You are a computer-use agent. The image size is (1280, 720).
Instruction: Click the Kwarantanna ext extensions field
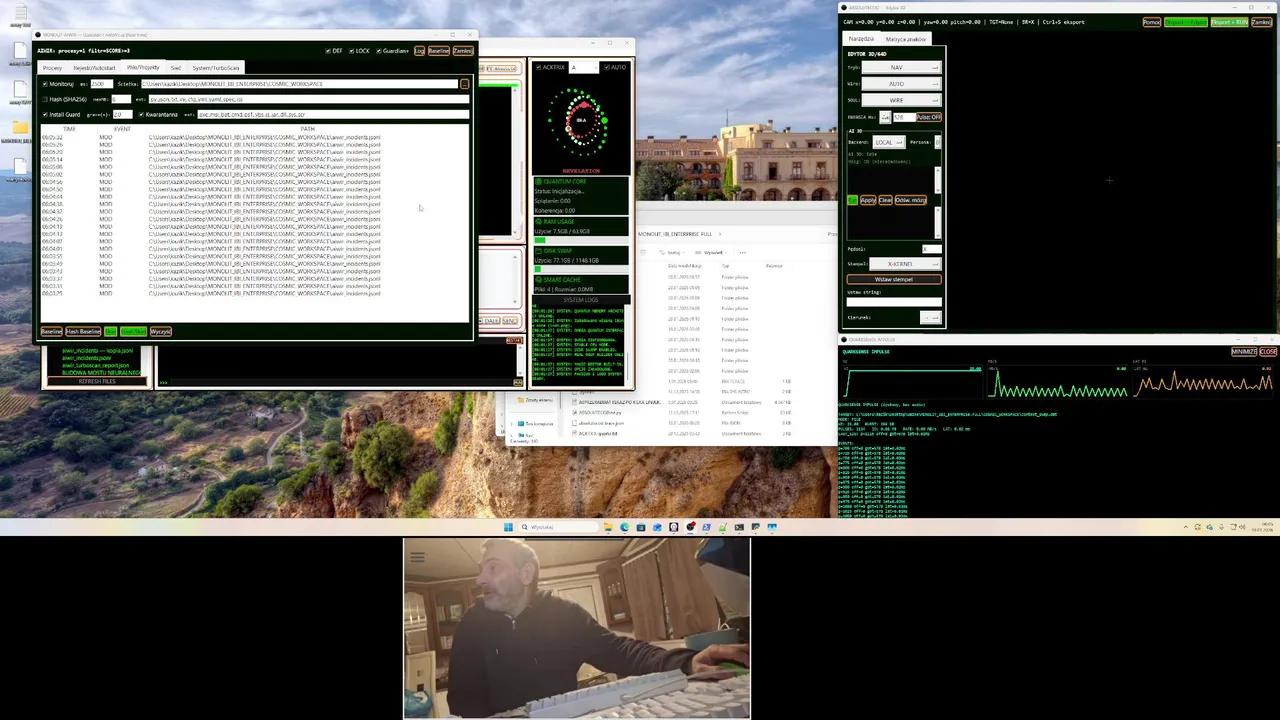pos(333,114)
